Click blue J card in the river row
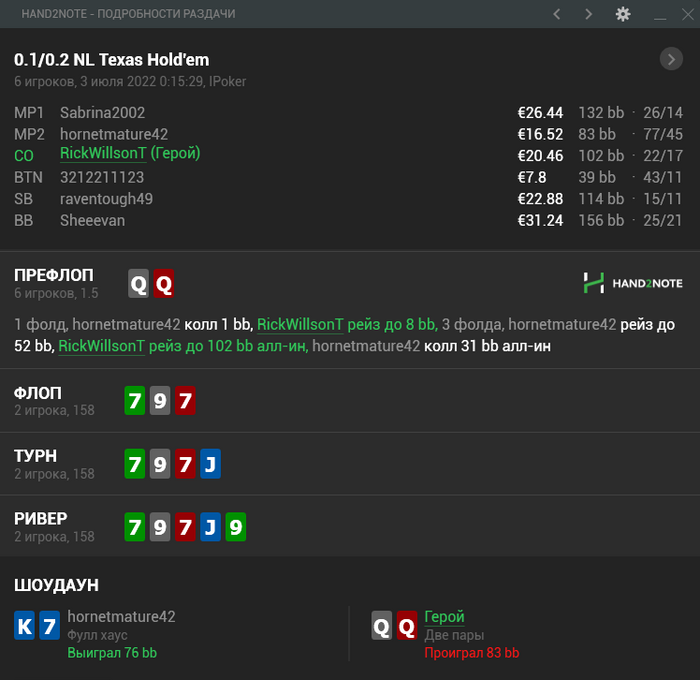700x680 pixels. pyautogui.click(x=210, y=527)
